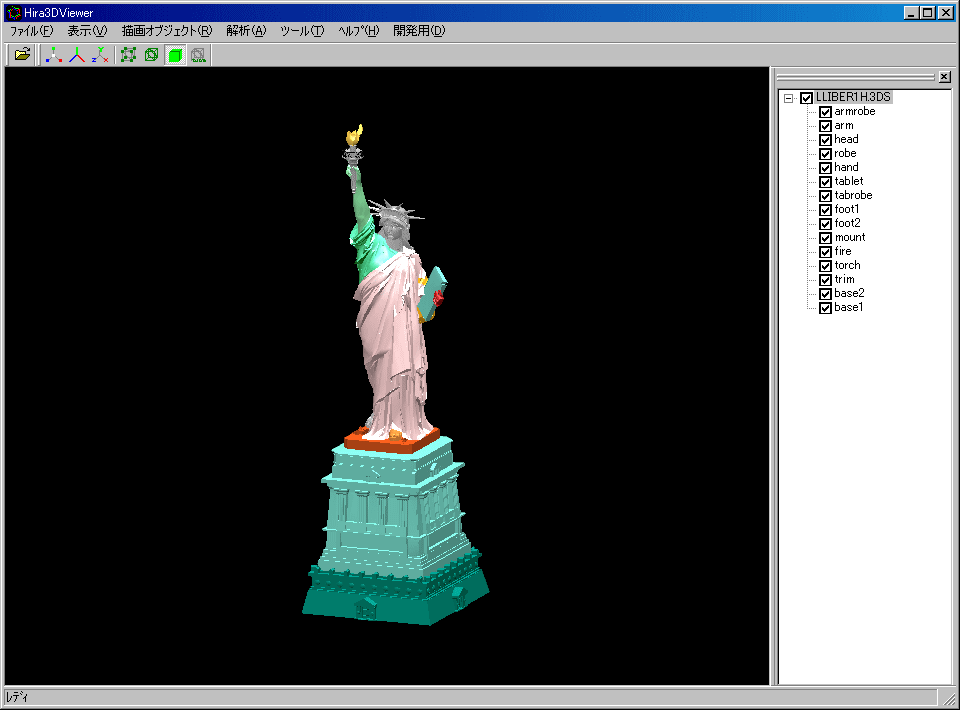The image size is (960, 710).
Task: Click the side panel drag handle bar
Action: click(x=855, y=77)
